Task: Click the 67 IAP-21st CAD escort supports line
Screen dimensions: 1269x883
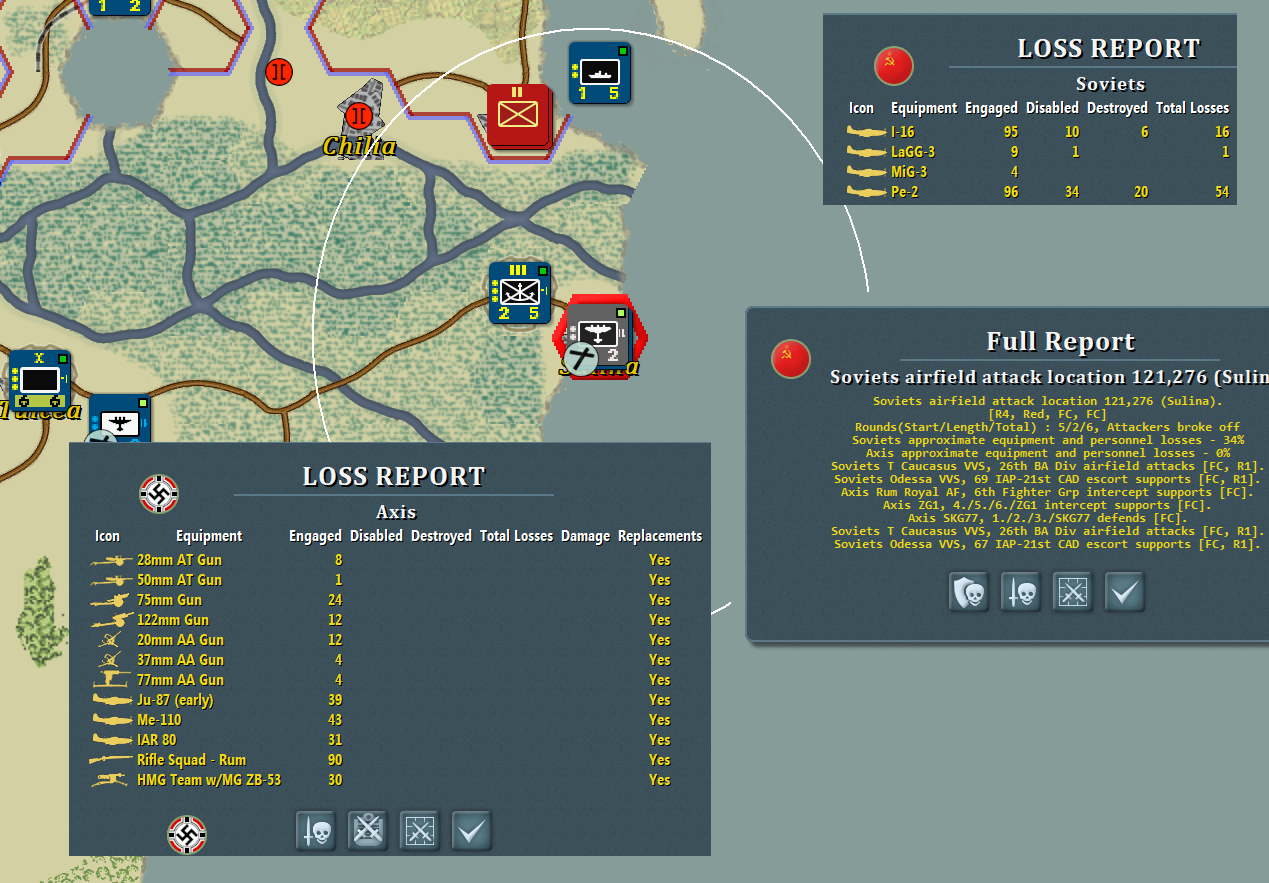Action: tap(1046, 544)
